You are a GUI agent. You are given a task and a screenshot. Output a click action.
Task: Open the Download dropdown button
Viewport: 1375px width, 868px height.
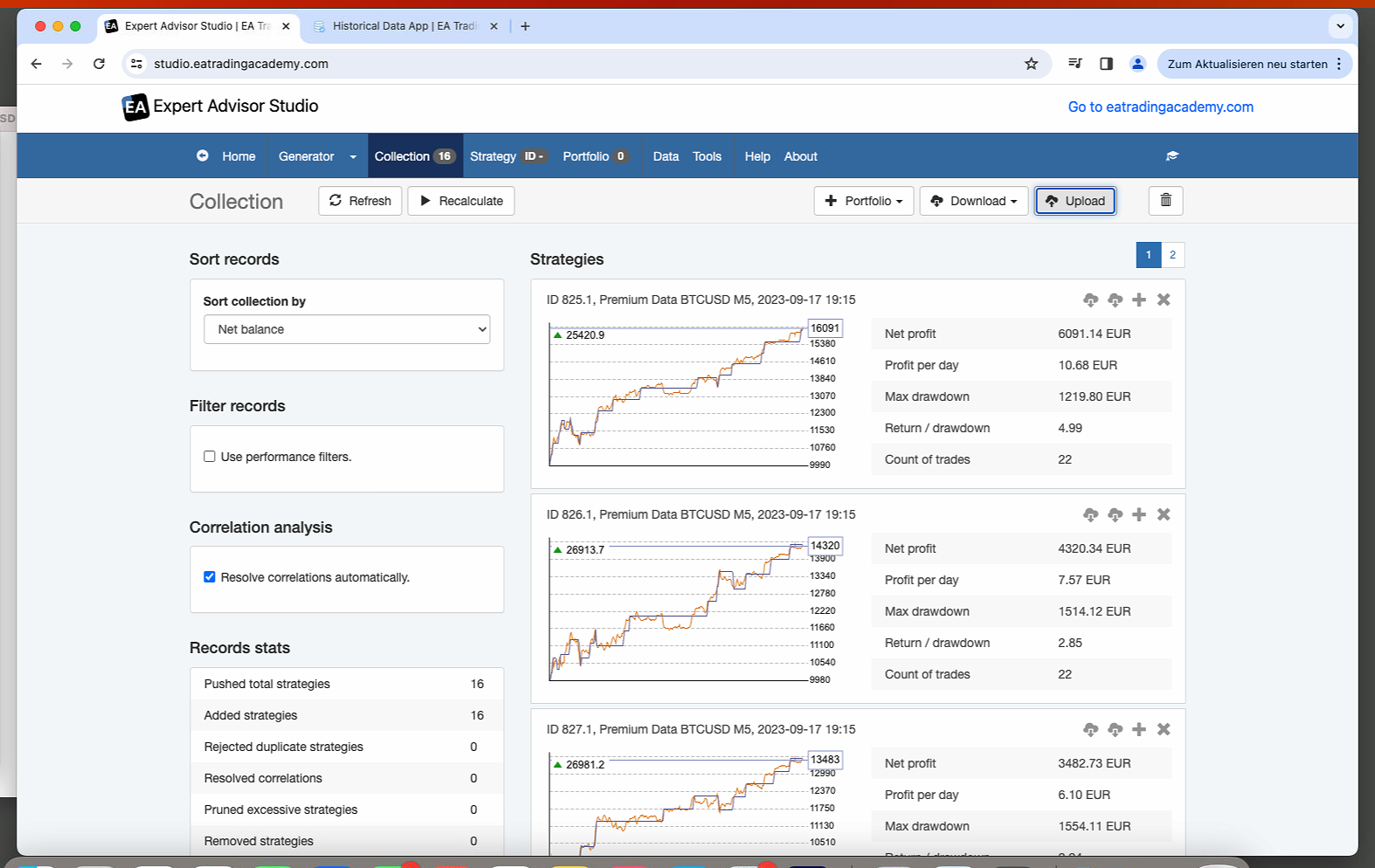tap(974, 201)
